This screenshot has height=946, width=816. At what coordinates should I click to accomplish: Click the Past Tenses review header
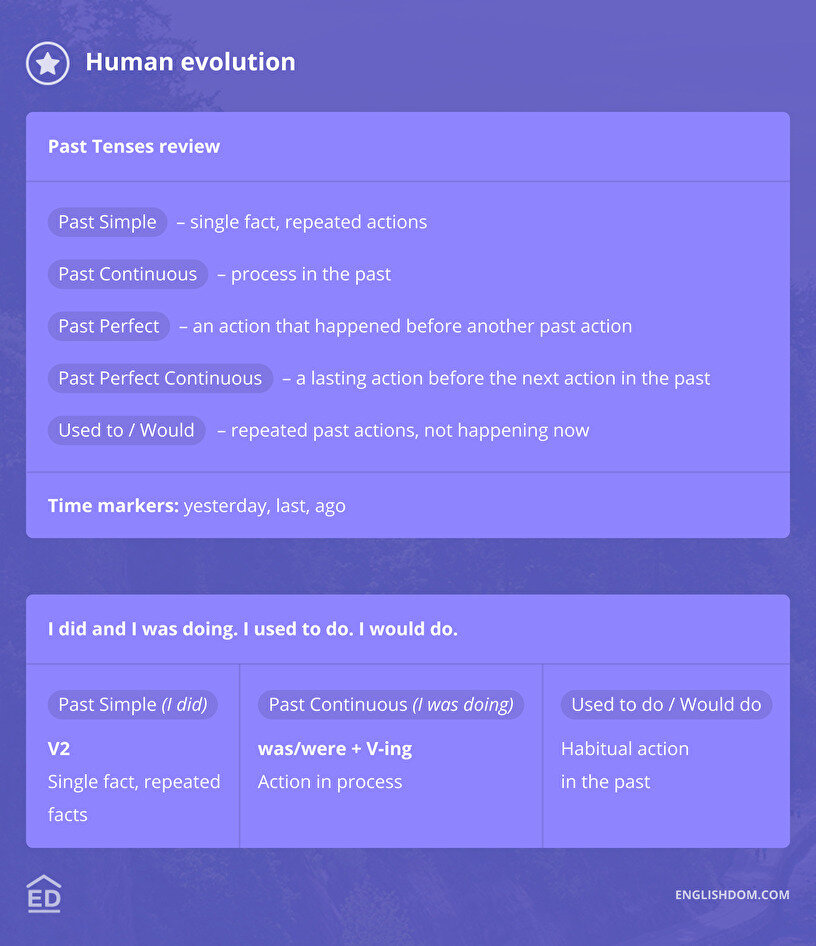[x=134, y=146]
